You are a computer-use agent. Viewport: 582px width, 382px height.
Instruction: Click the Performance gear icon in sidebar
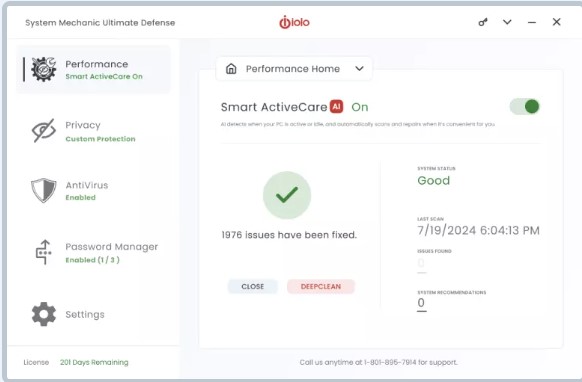(43, 69)
